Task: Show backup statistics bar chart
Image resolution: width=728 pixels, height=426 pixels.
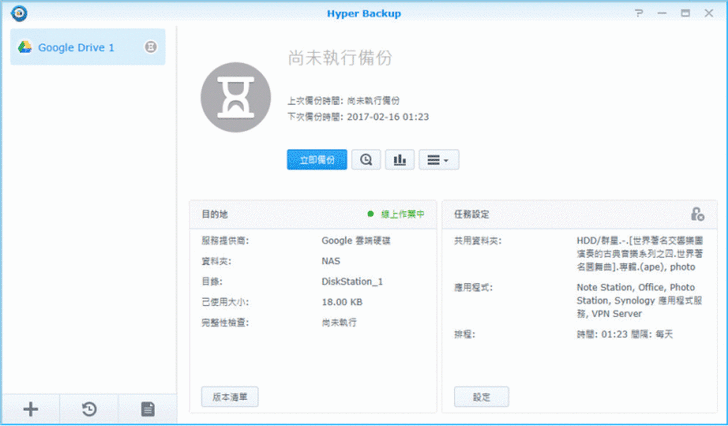Action: (399, 160)
